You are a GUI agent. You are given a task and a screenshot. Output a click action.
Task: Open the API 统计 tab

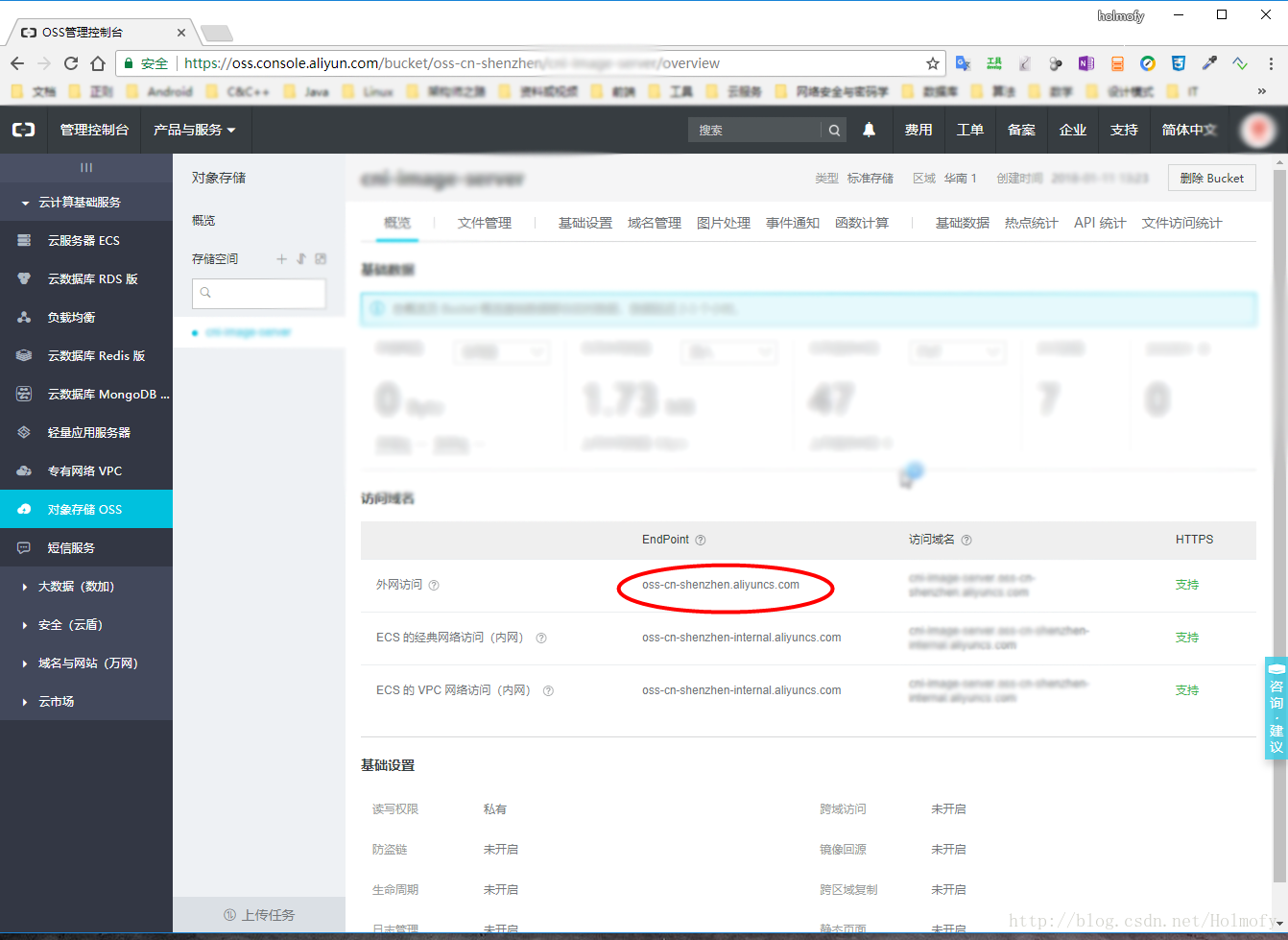pyautogui.click(x=1100, y=223)
